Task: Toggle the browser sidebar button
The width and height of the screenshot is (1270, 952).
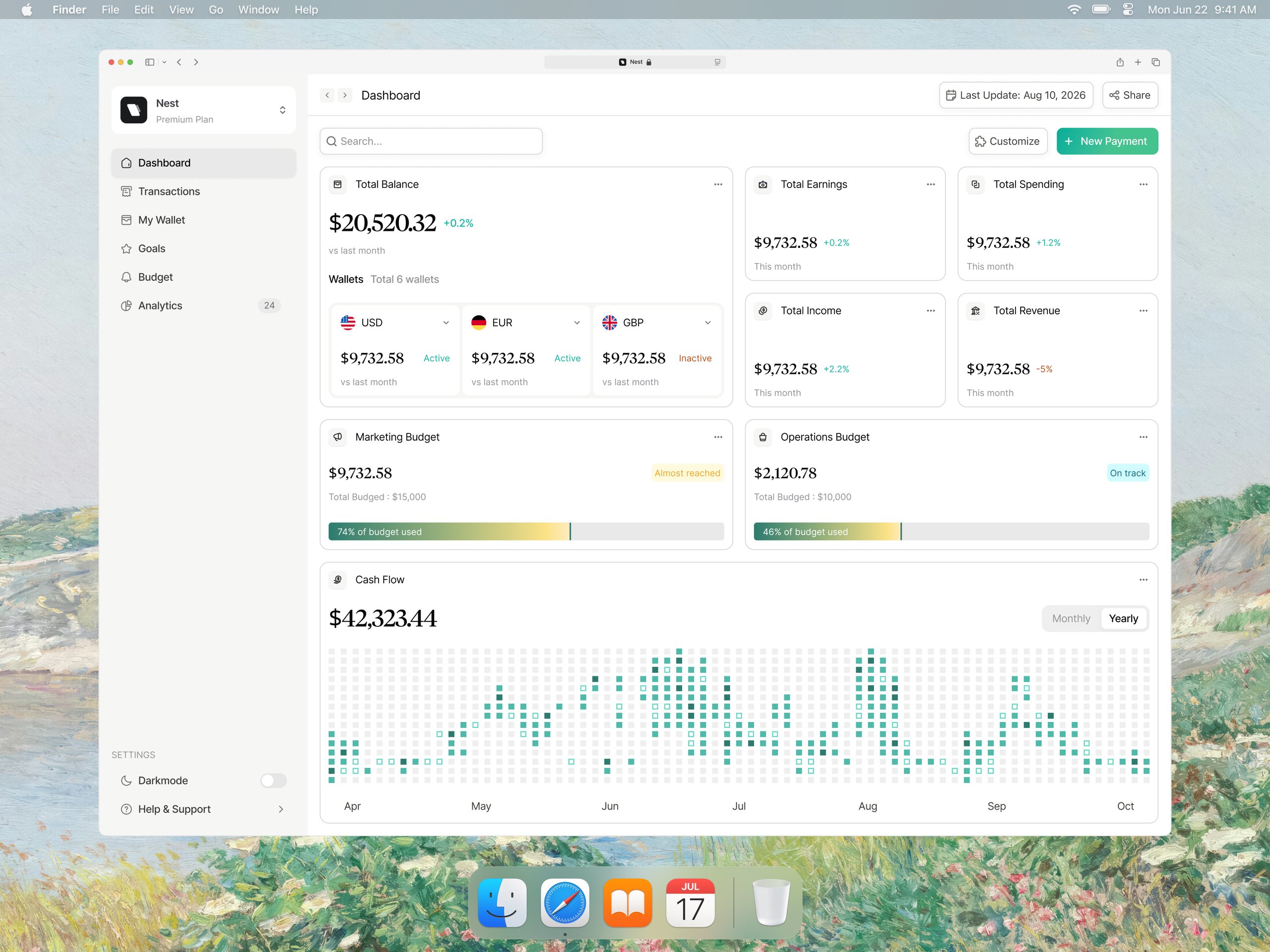Action: [x=150, y=62]
